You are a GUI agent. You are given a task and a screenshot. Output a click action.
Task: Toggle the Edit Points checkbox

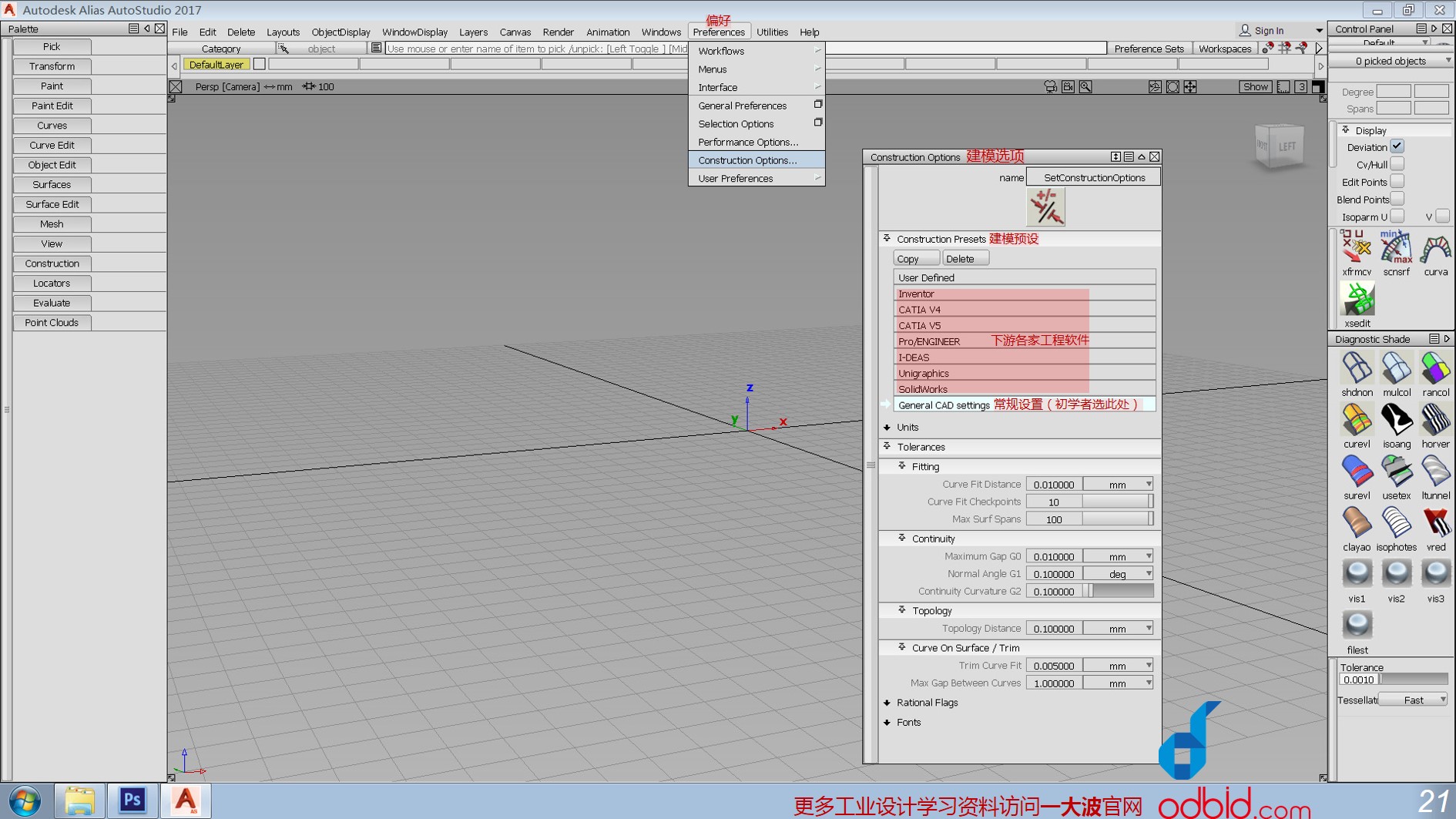click(1397, 182)
